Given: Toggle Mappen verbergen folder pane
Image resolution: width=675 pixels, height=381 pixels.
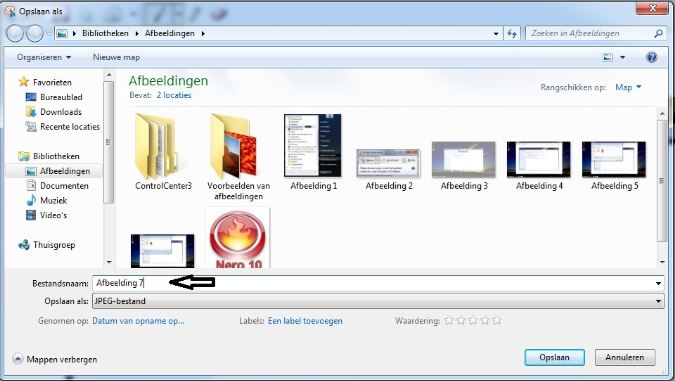Looking at the screenshot, I should click(x=55, y=359).
